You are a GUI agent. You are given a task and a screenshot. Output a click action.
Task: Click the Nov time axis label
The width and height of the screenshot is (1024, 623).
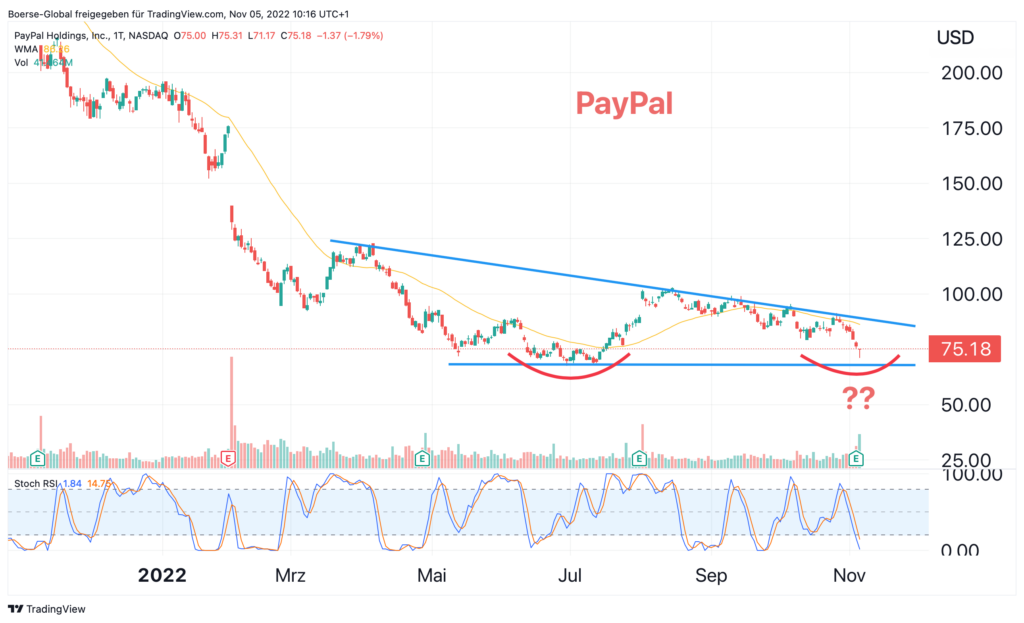(x=850, y=575)
